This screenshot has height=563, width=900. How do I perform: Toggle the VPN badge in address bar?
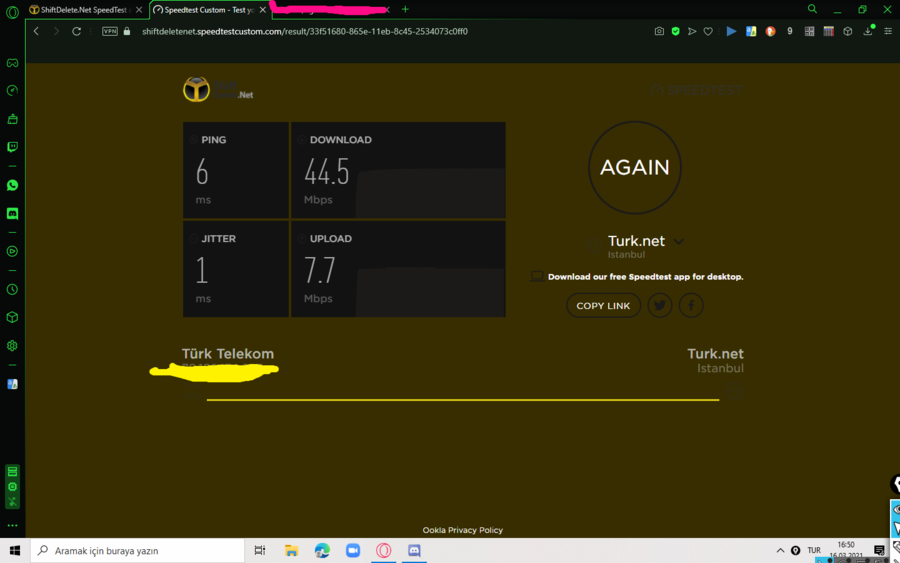pos(110,32)
